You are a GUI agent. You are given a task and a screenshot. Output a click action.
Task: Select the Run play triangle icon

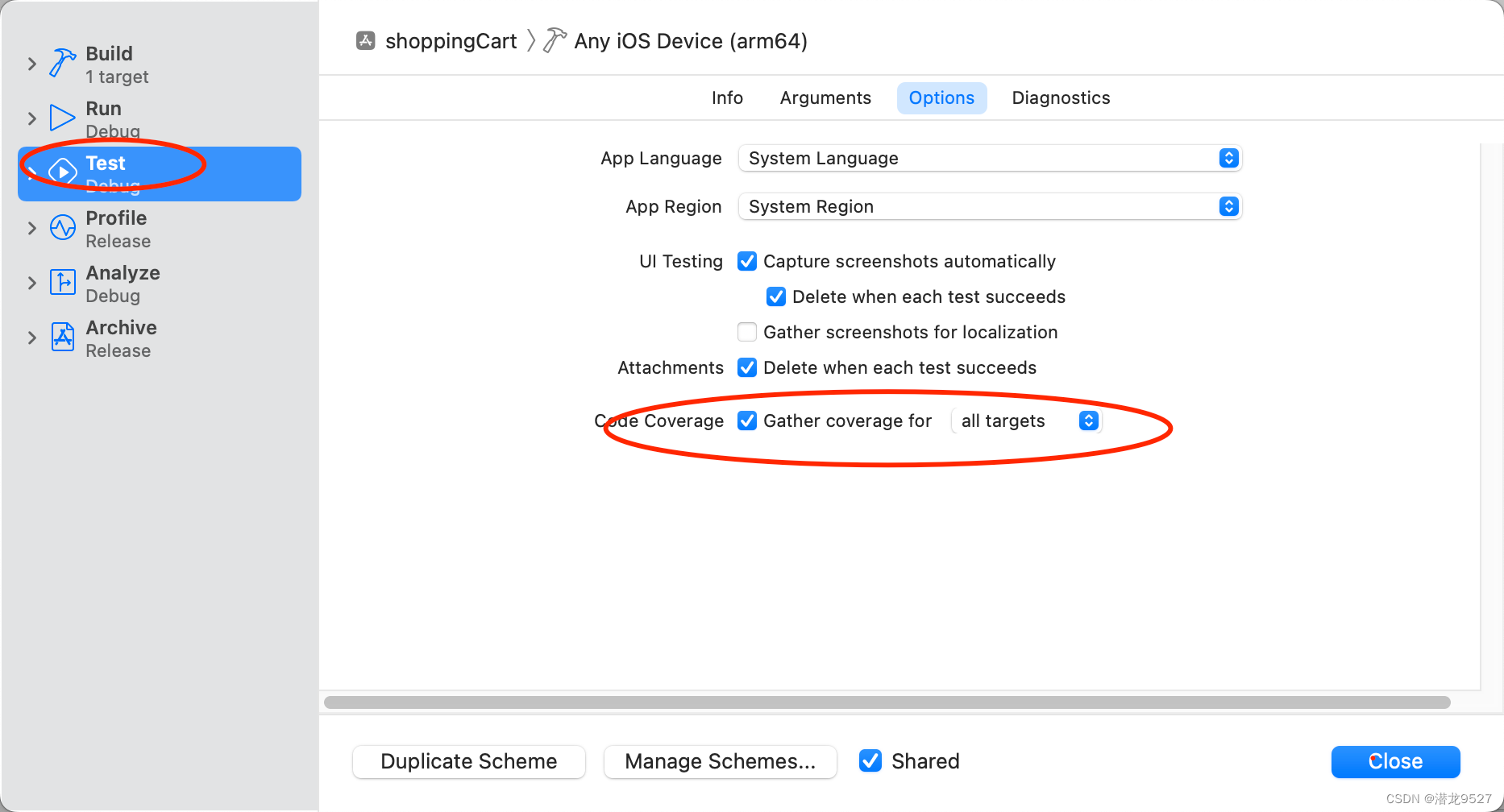point(62,118)
